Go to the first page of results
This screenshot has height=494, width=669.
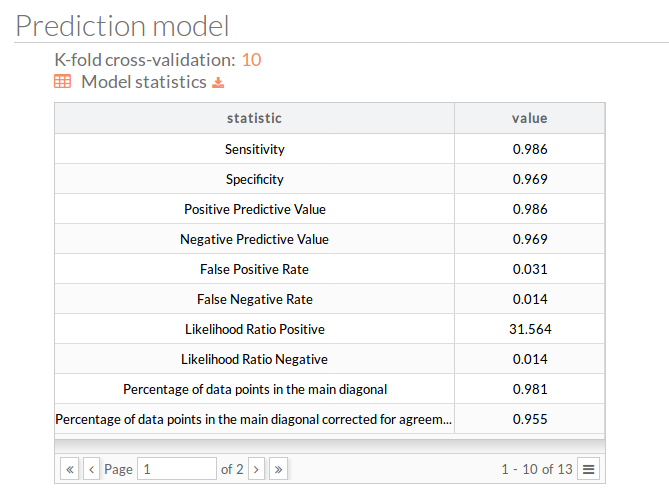[x=70, y=469]
